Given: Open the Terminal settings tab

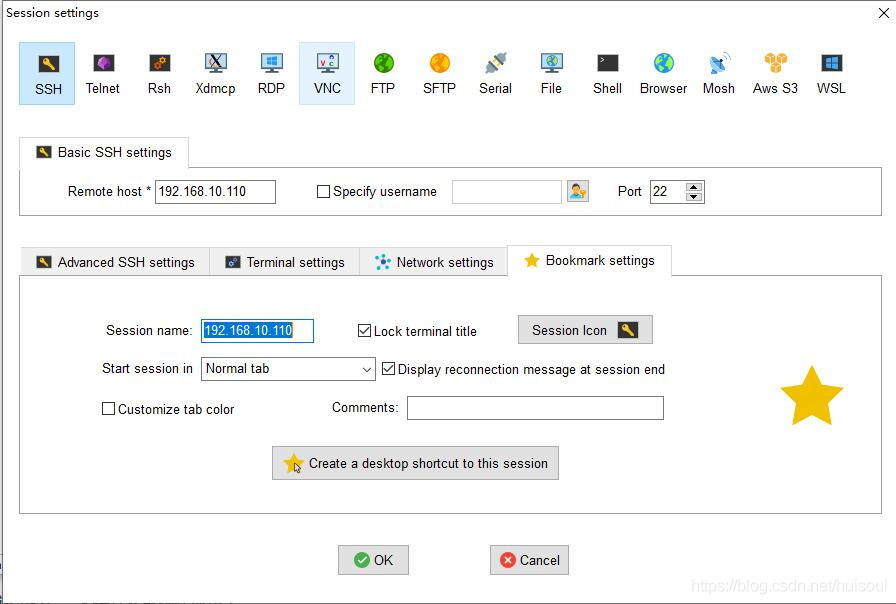Looking at the screenshot, I should coord(285,262).
